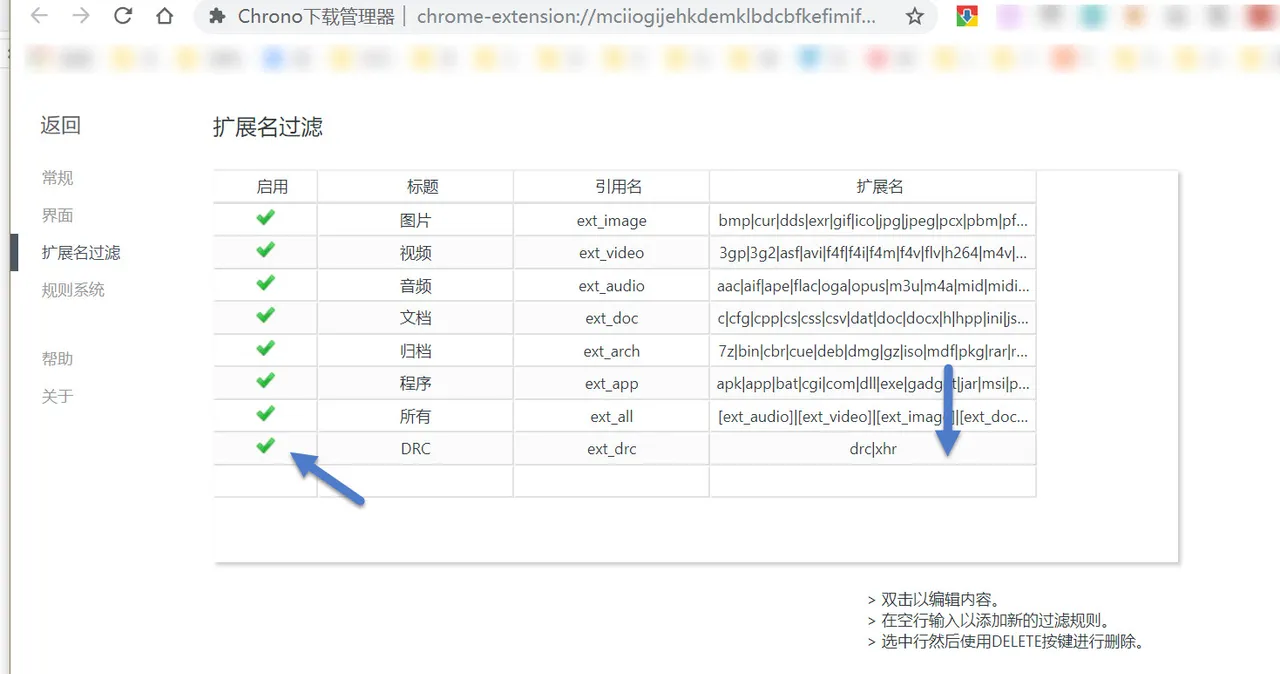Click the 扩展名 column header
The image size is (1280, 674).
coord(873,187)
